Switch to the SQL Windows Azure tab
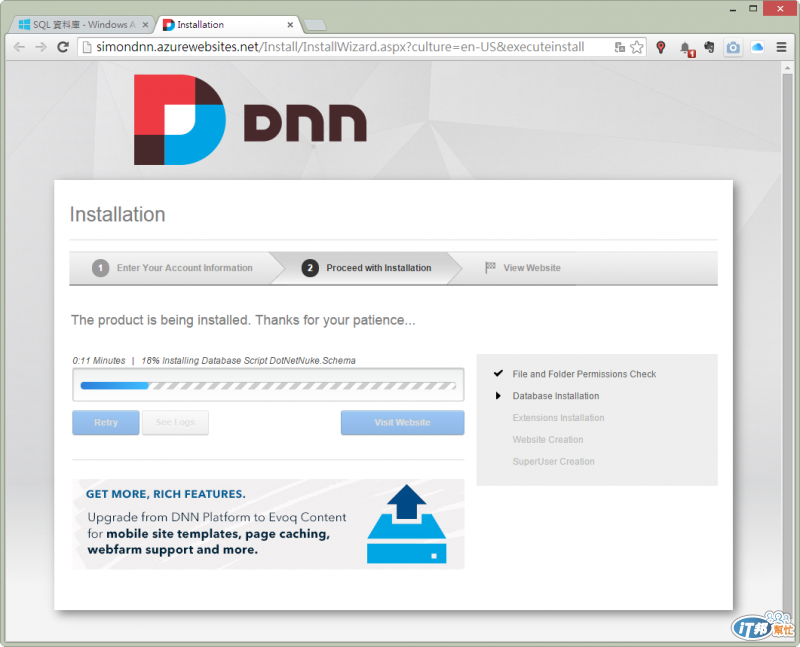The height and width of the screenshot is (647, 800). tap(84, 24)
